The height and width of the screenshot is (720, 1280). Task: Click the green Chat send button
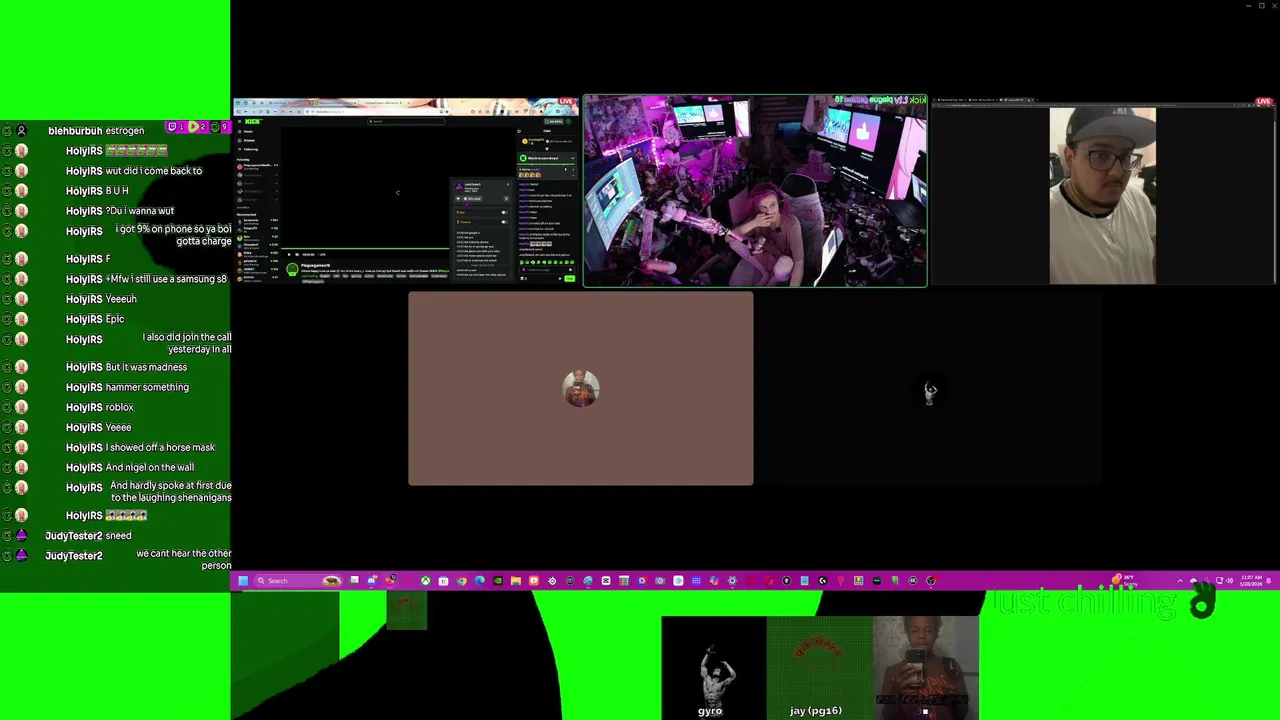pyautogui.click(x=569, y=278)
